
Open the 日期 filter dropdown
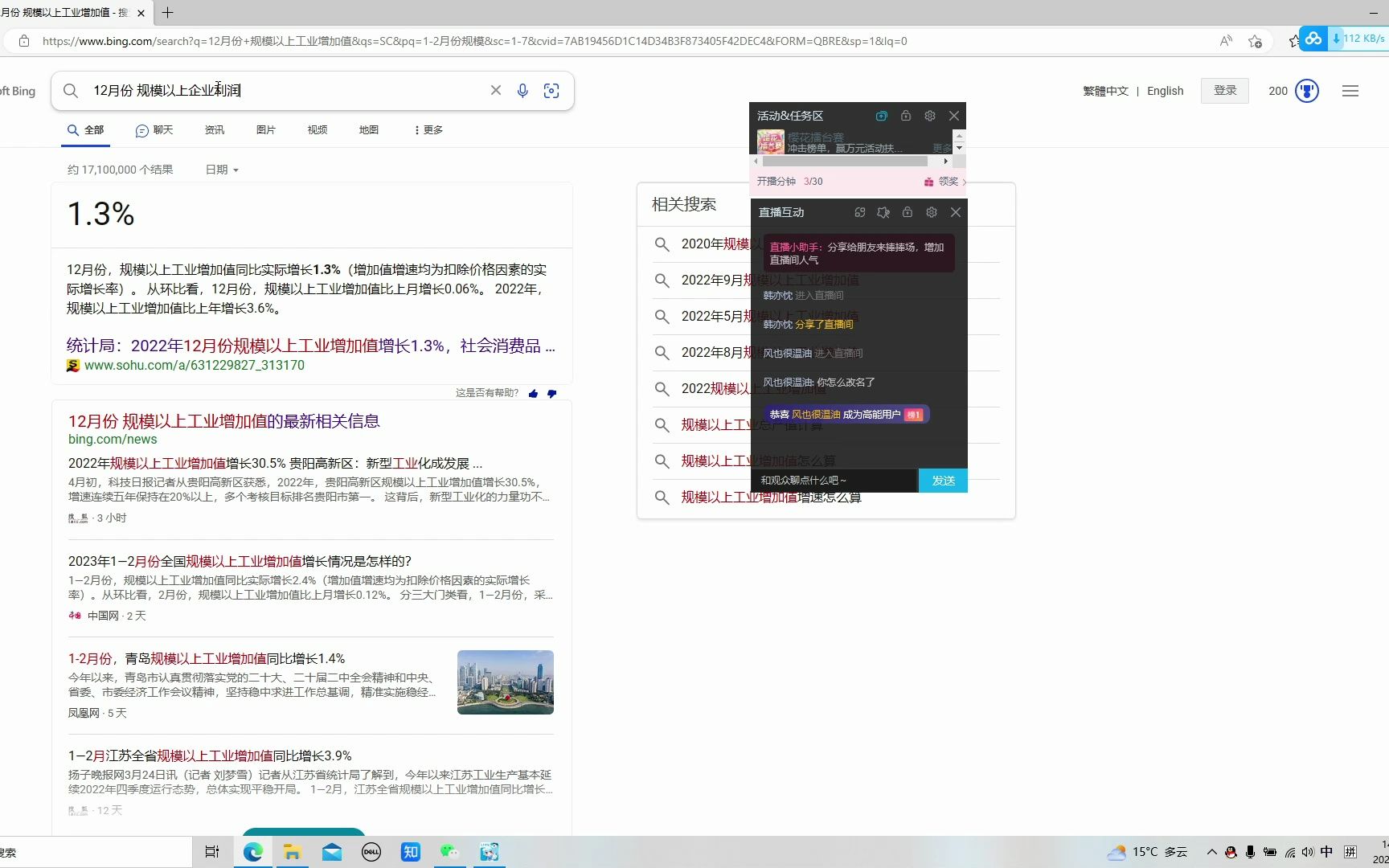pos(222,170)
